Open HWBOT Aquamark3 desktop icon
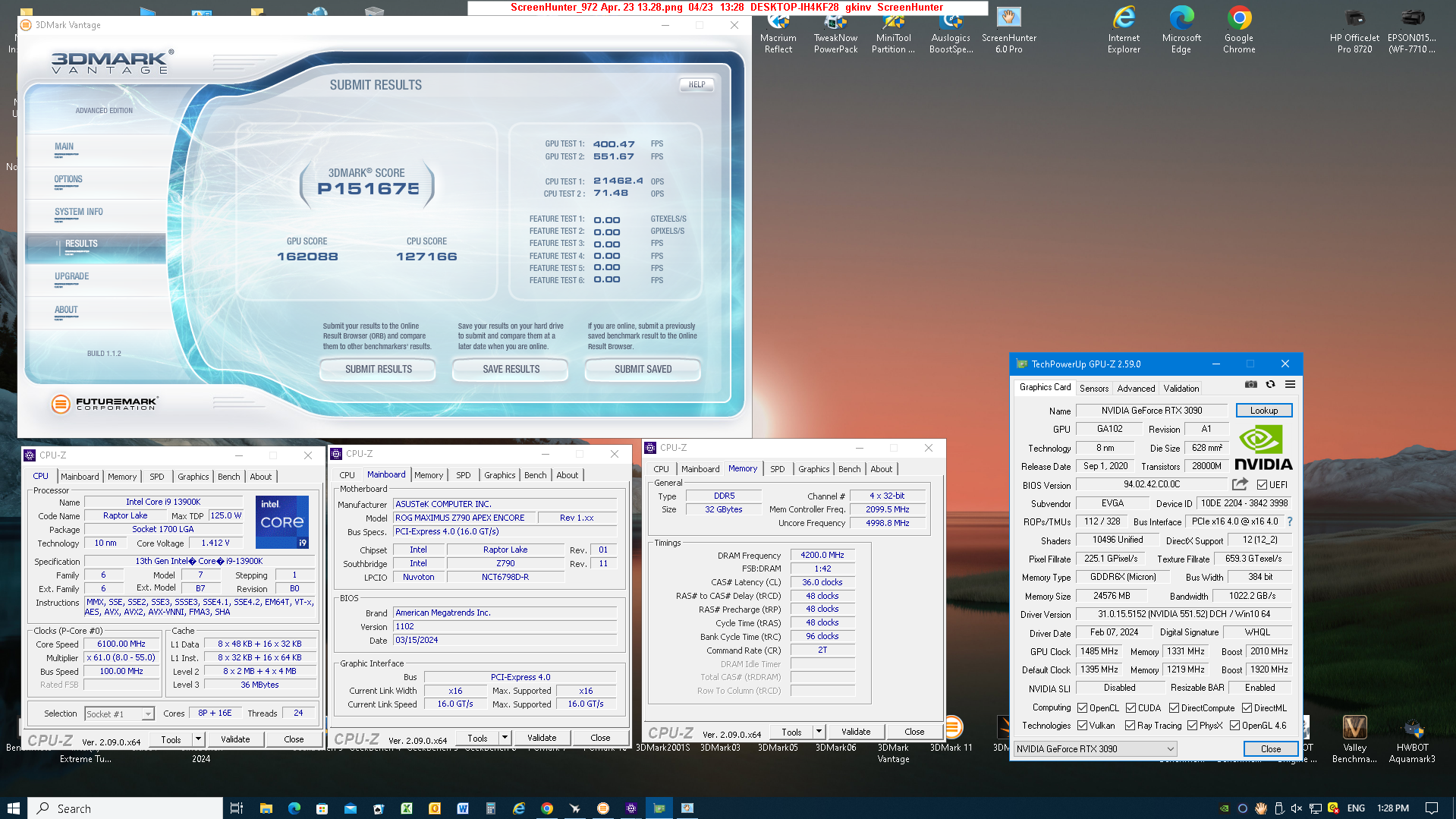 1412,739
